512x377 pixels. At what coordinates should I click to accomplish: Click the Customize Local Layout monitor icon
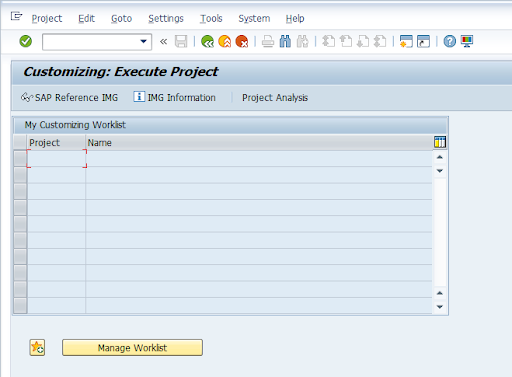[467, 42]
